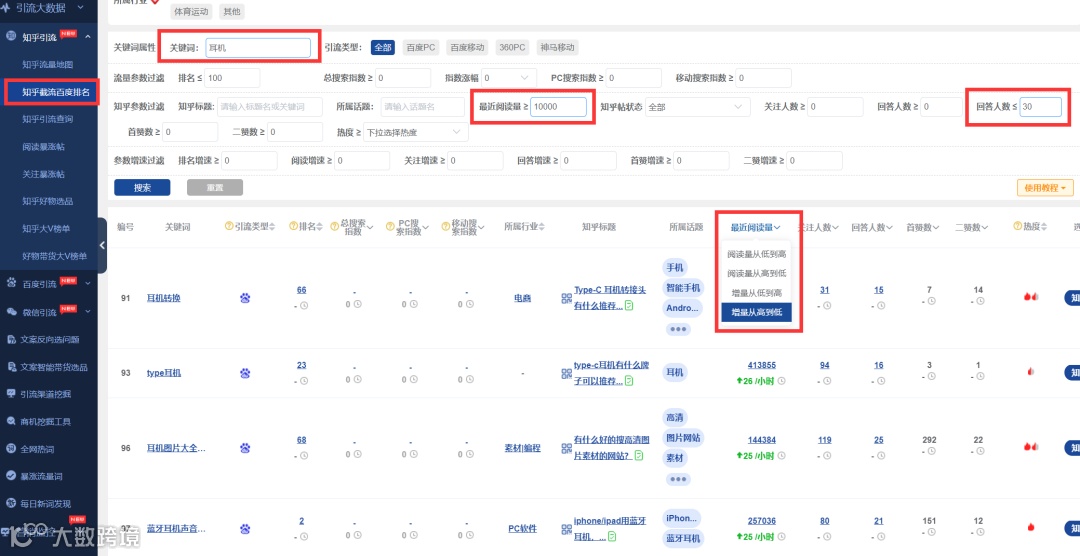
Task: Open 知乎流量地图 sidebar item
Action: pos(48,65)
